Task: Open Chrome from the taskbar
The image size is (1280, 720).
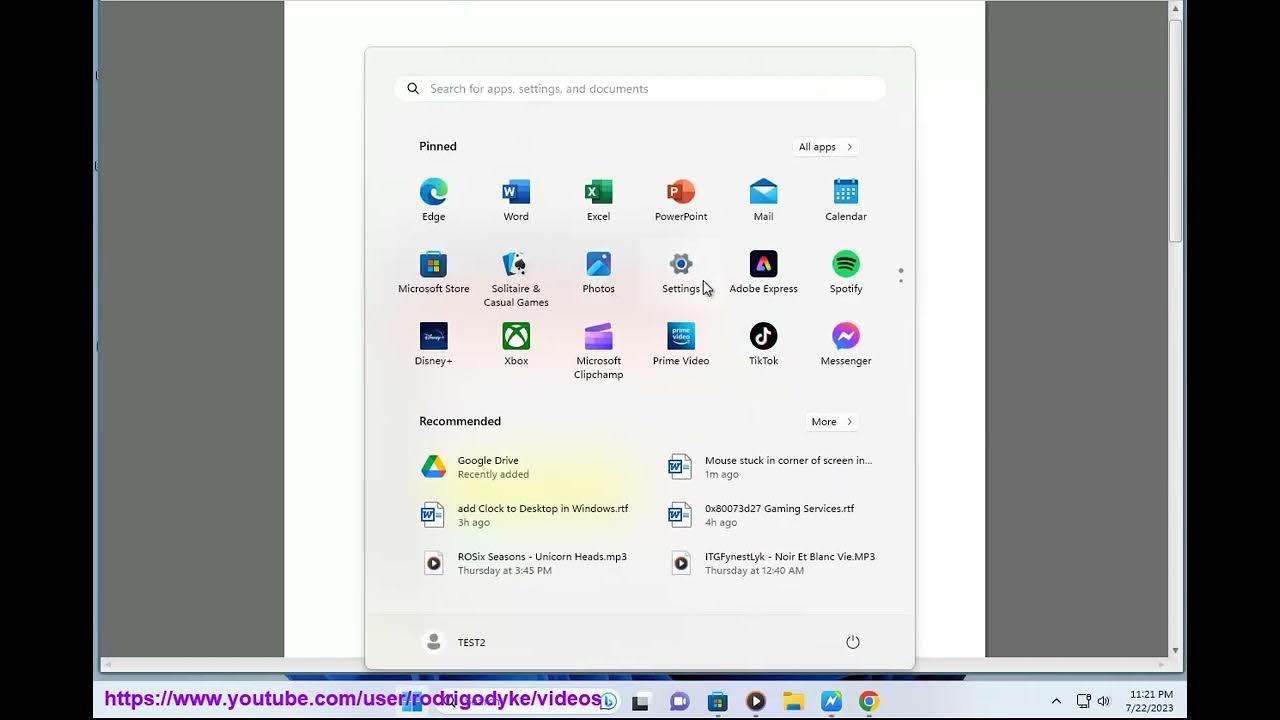Action: coord(869,702)
